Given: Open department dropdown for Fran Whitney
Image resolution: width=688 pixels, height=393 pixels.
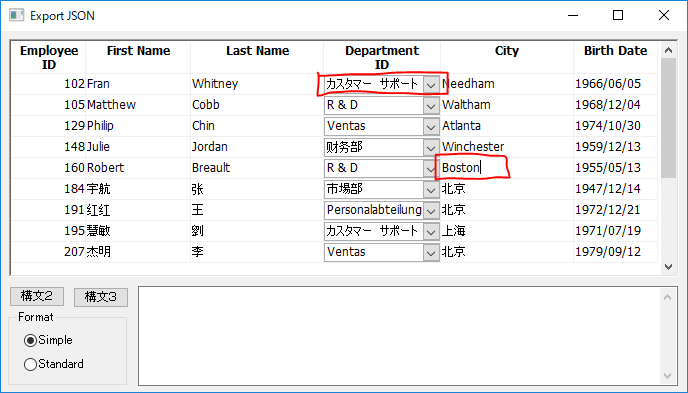Looking at the screenshot, I should (431, 85).
